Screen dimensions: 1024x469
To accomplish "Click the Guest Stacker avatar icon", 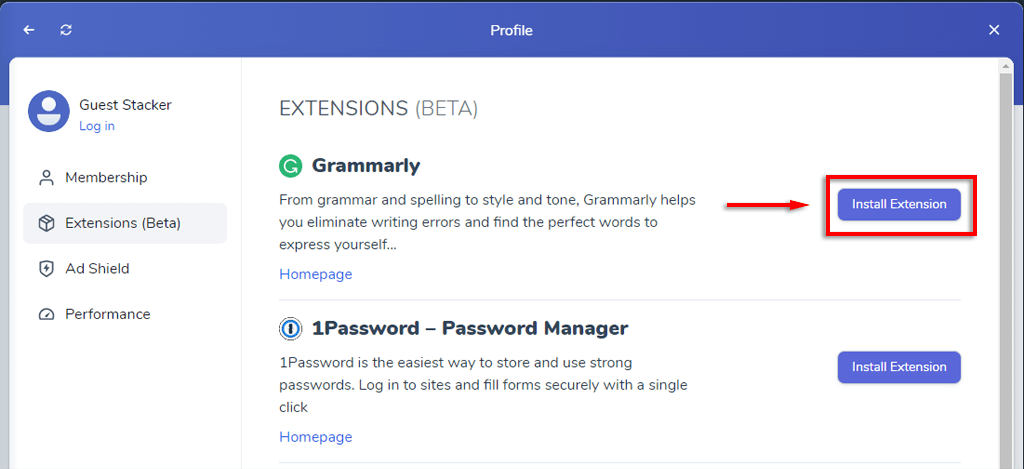I will (x=48, y=111).
